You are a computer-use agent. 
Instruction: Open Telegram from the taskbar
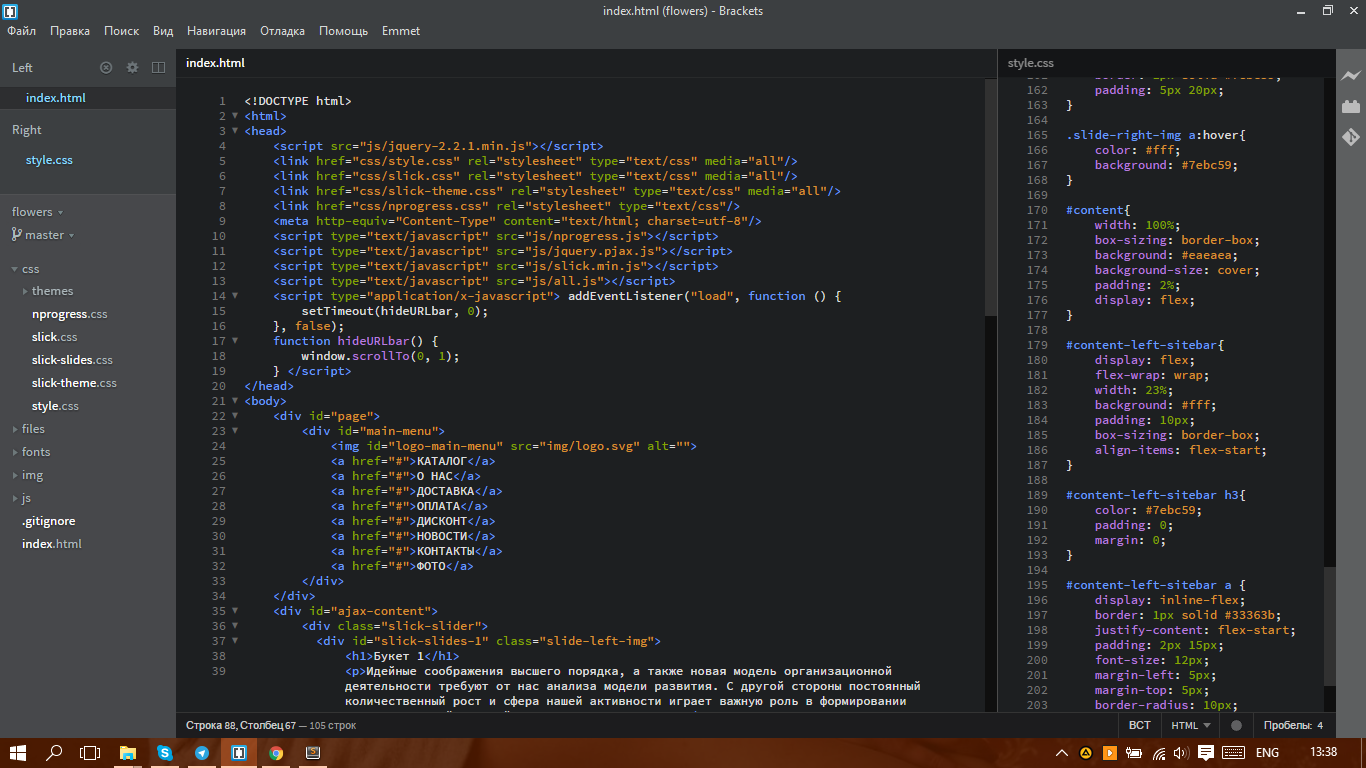(202, 753)
